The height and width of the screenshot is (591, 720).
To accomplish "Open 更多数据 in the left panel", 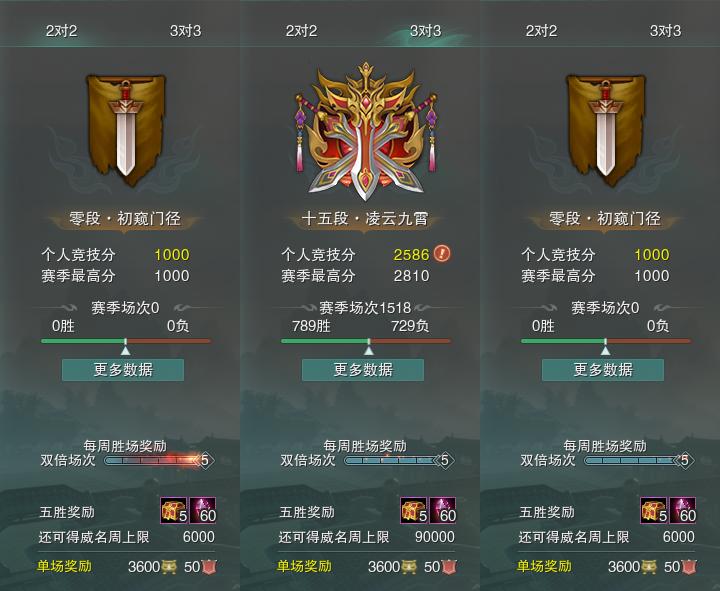I will (123, 370).
